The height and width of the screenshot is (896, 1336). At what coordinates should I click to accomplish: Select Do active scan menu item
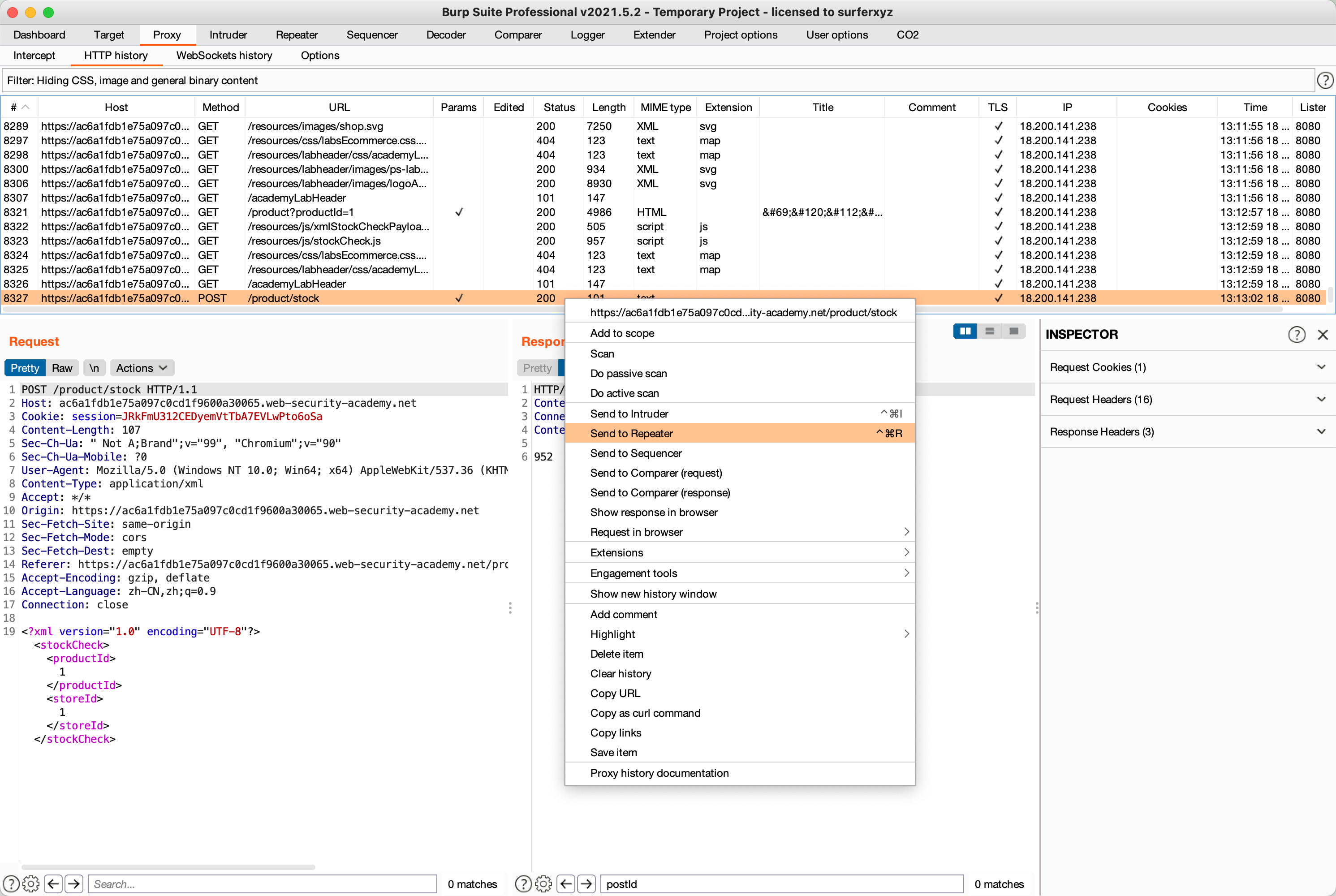coord(740,393)
